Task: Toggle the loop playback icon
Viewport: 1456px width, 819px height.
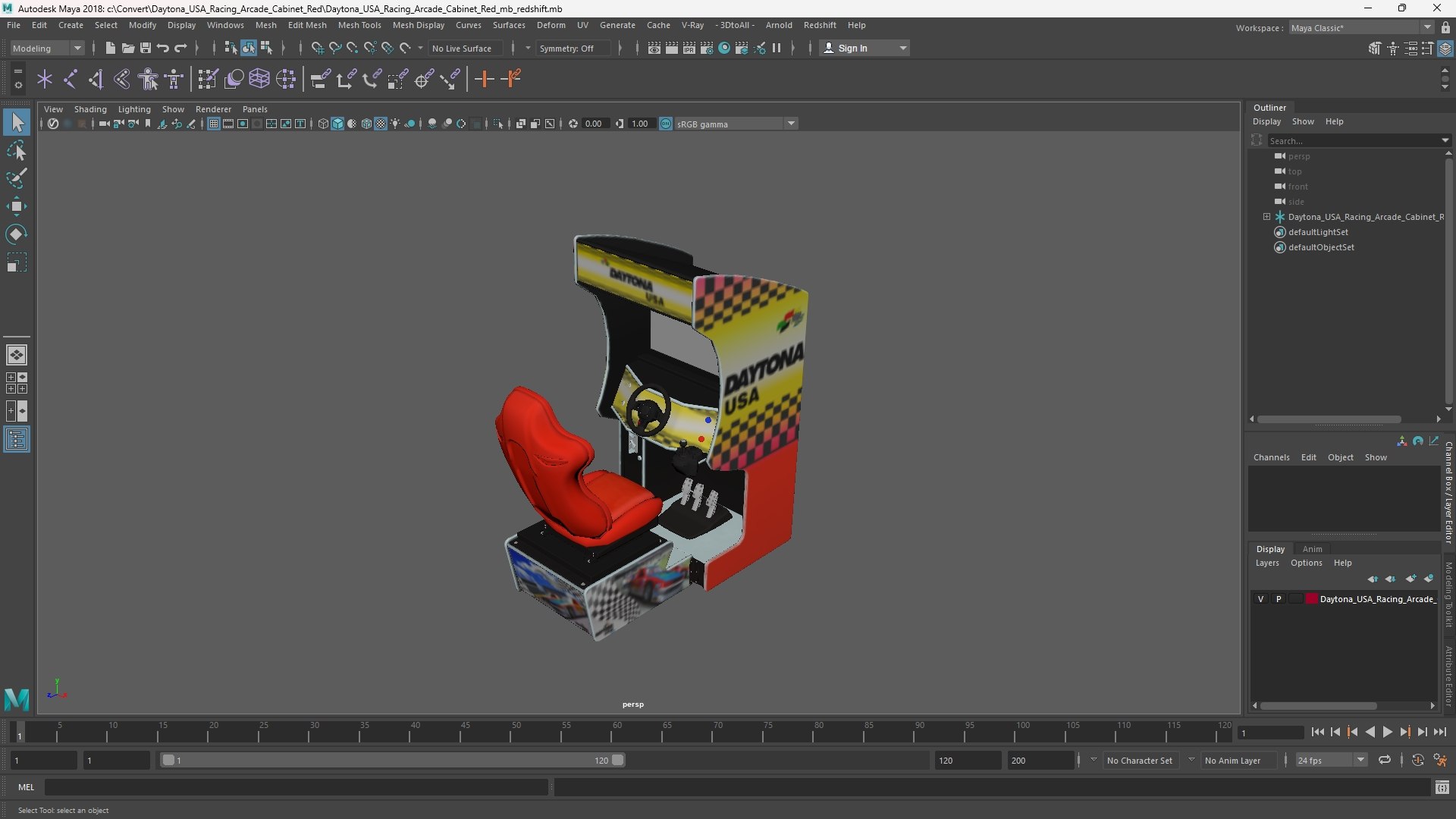Action: [1385, 760]
